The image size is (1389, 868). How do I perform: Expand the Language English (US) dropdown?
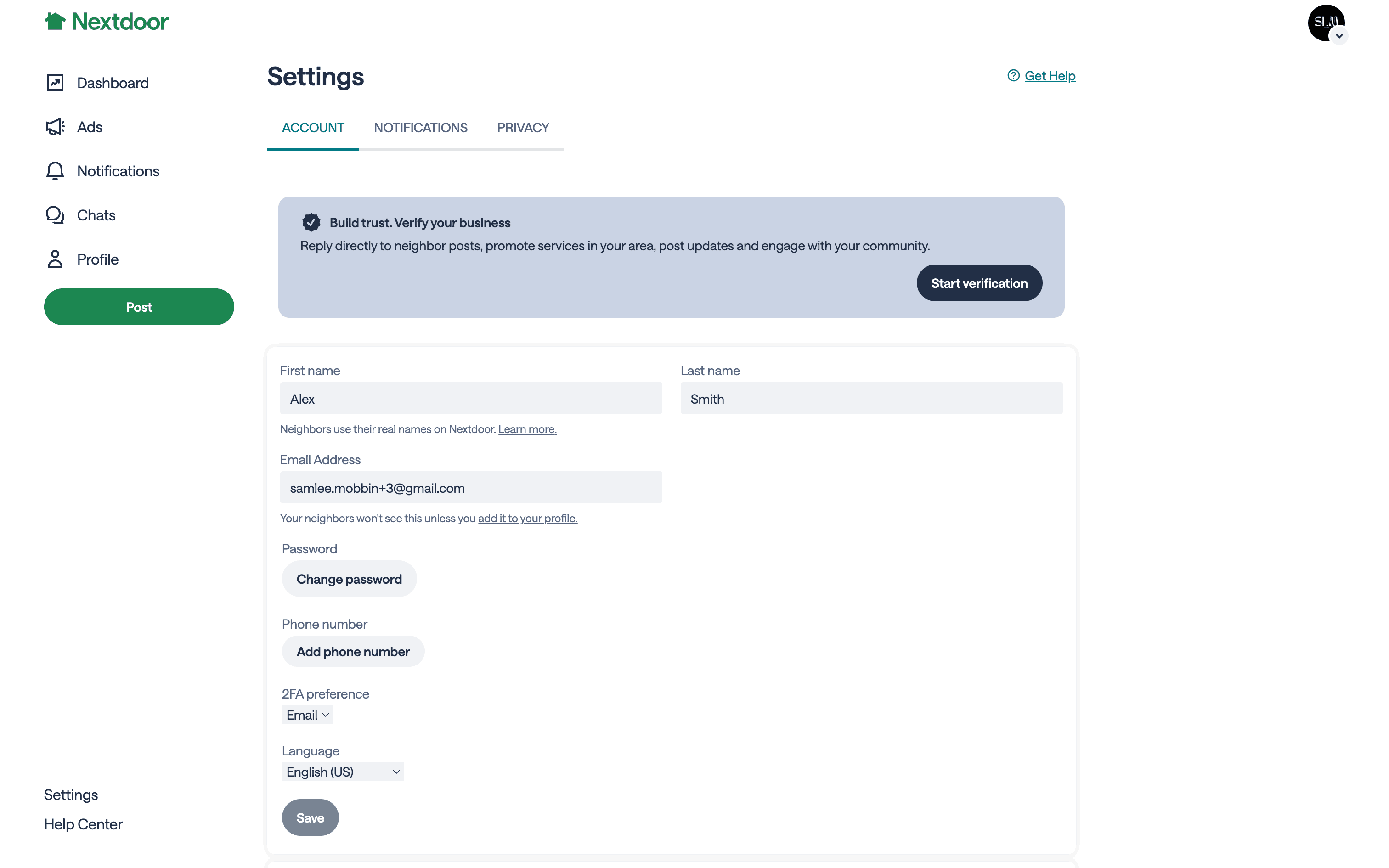click(343, 772)
